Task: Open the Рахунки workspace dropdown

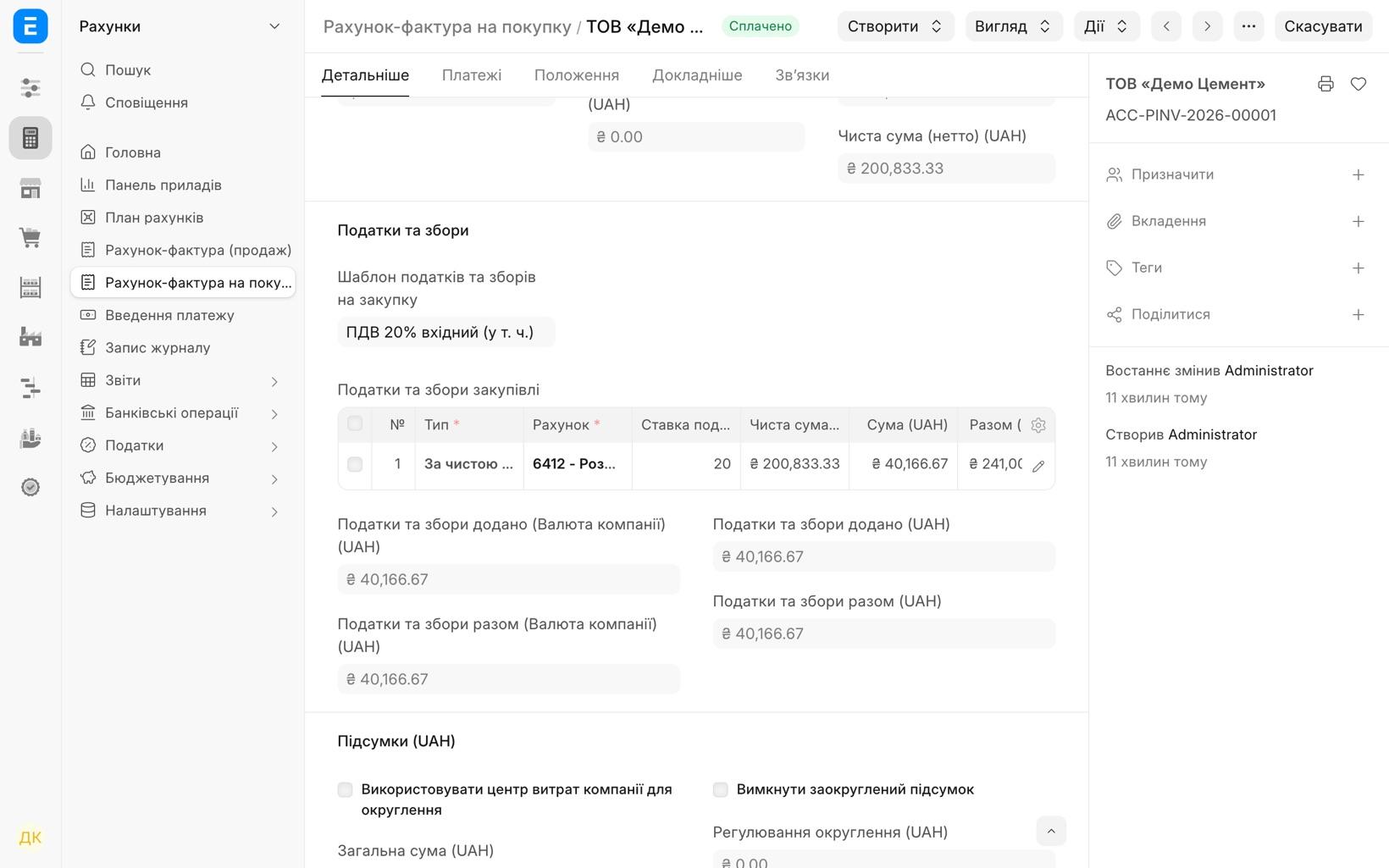Action: pyautogui.click(x=180, y=26)
